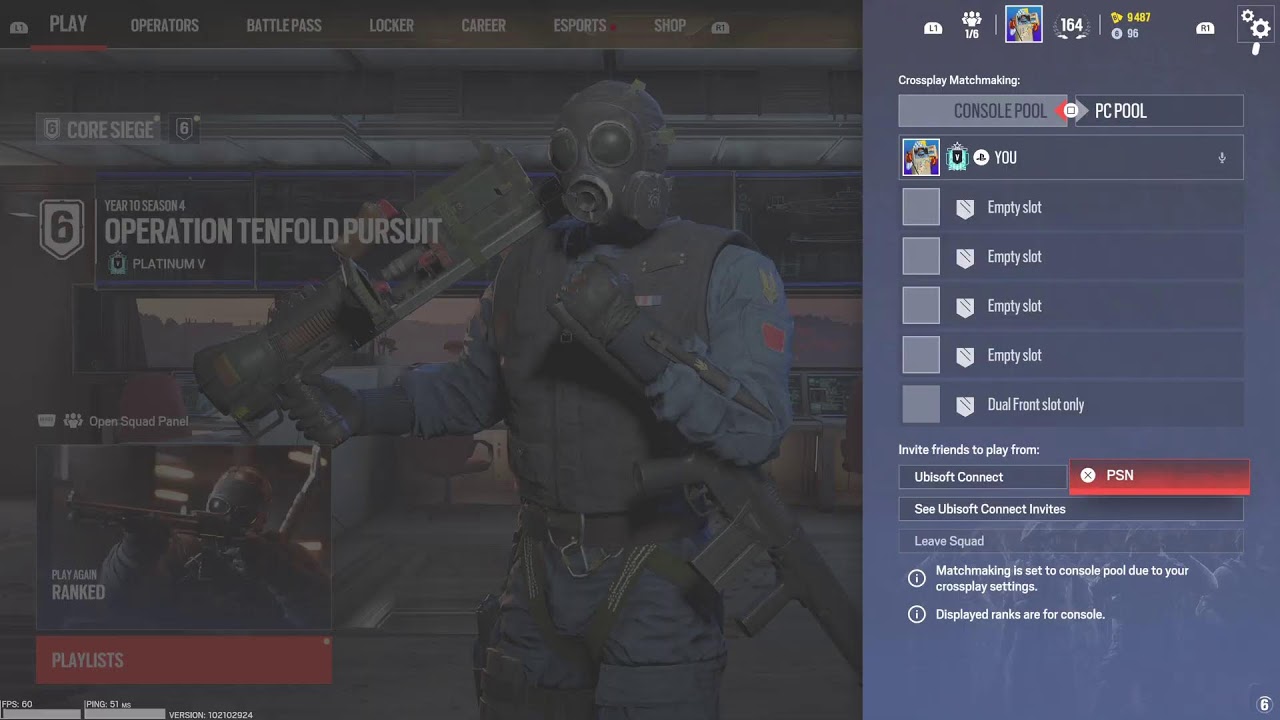The width and height of the screenshot is (1280, 720).
Task: Click the level 164 laurel badge
Action: [1071, 27]
